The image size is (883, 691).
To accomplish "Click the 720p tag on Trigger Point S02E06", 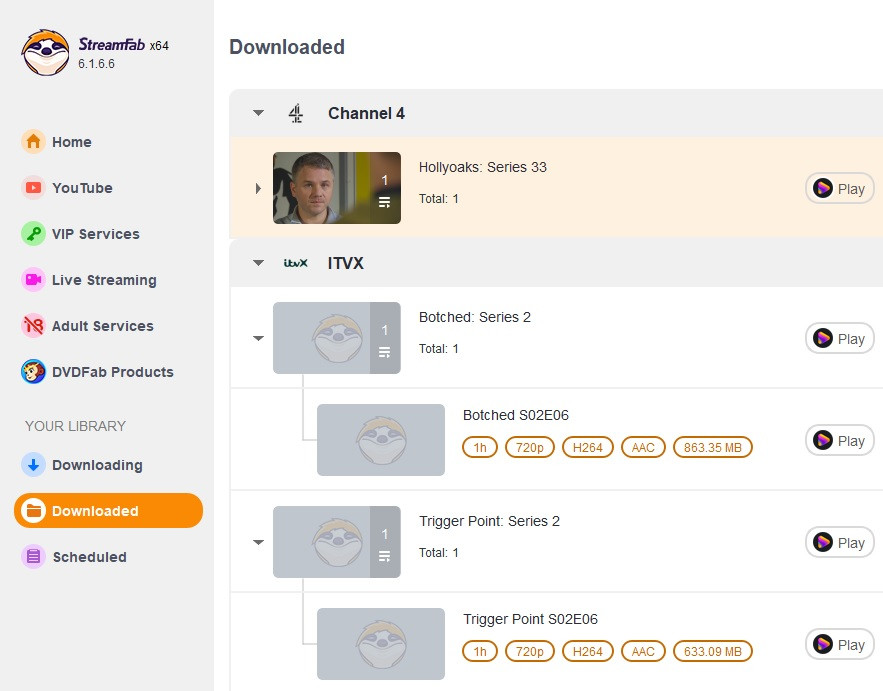I will tap(530, 651).
